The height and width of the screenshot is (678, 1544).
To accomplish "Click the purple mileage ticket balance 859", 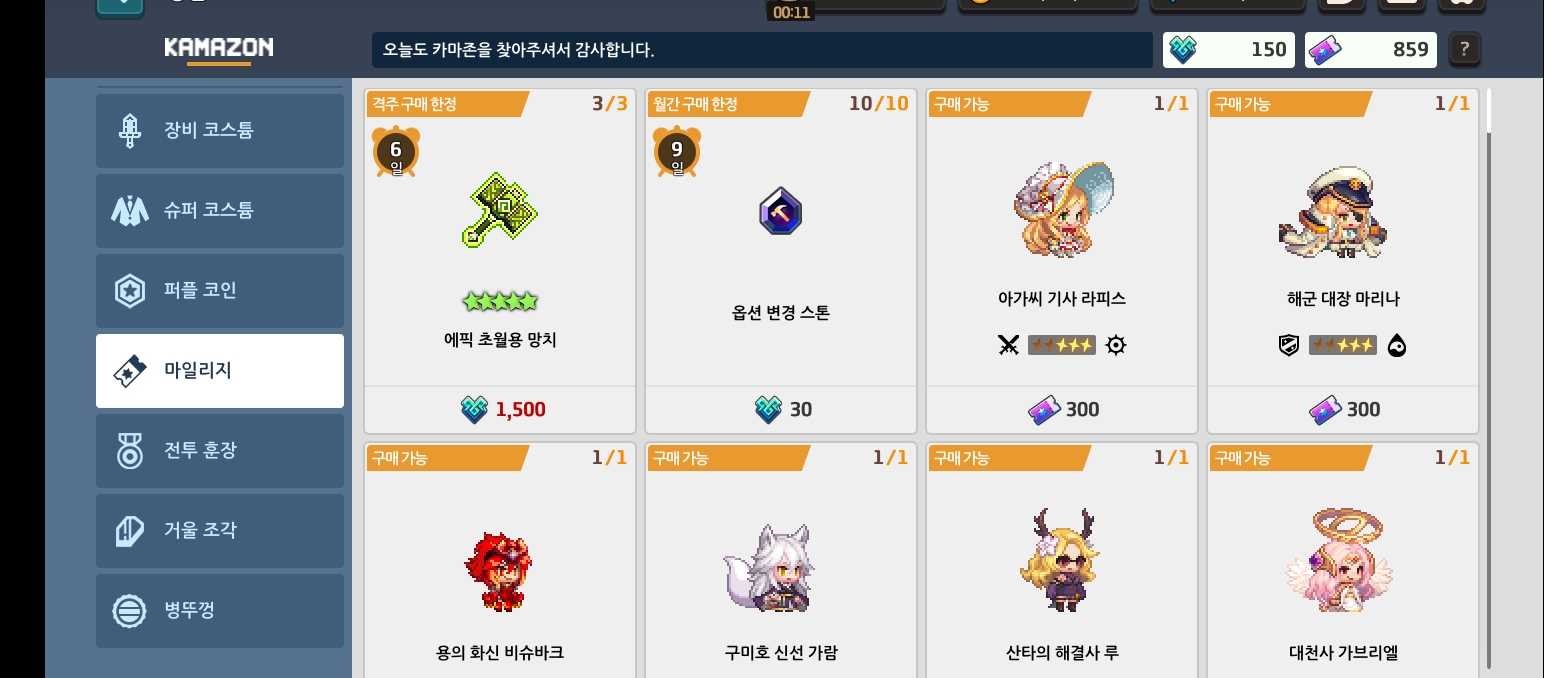I will coord(1370,50).
